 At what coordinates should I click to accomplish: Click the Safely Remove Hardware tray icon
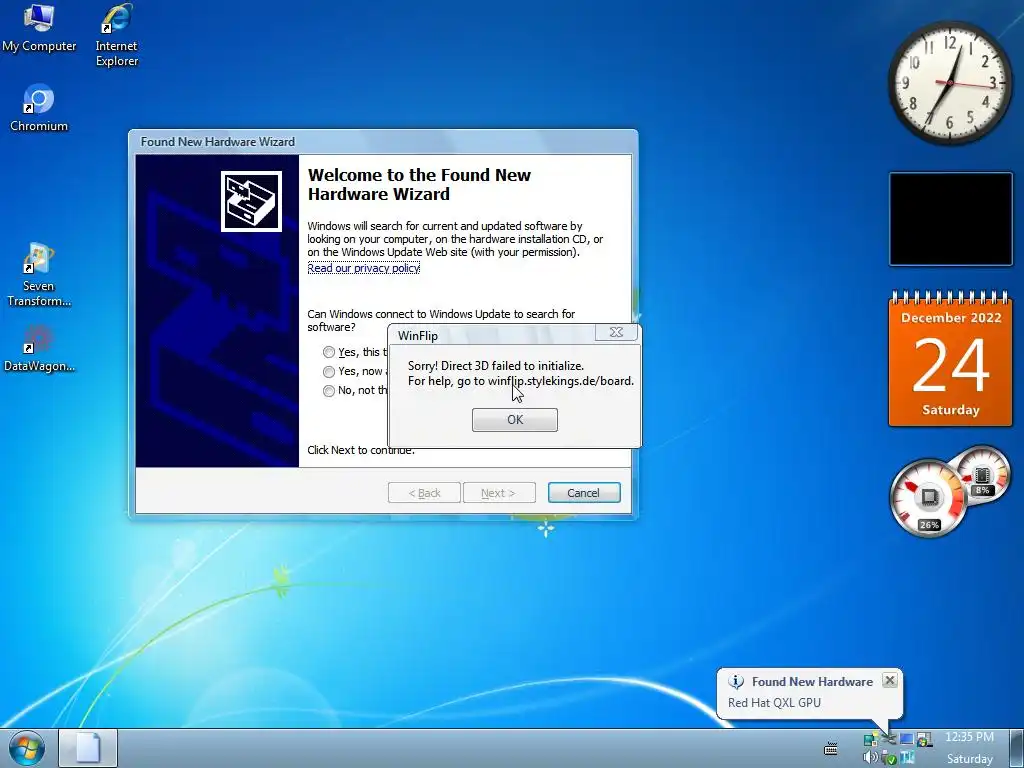click(889, 758)
